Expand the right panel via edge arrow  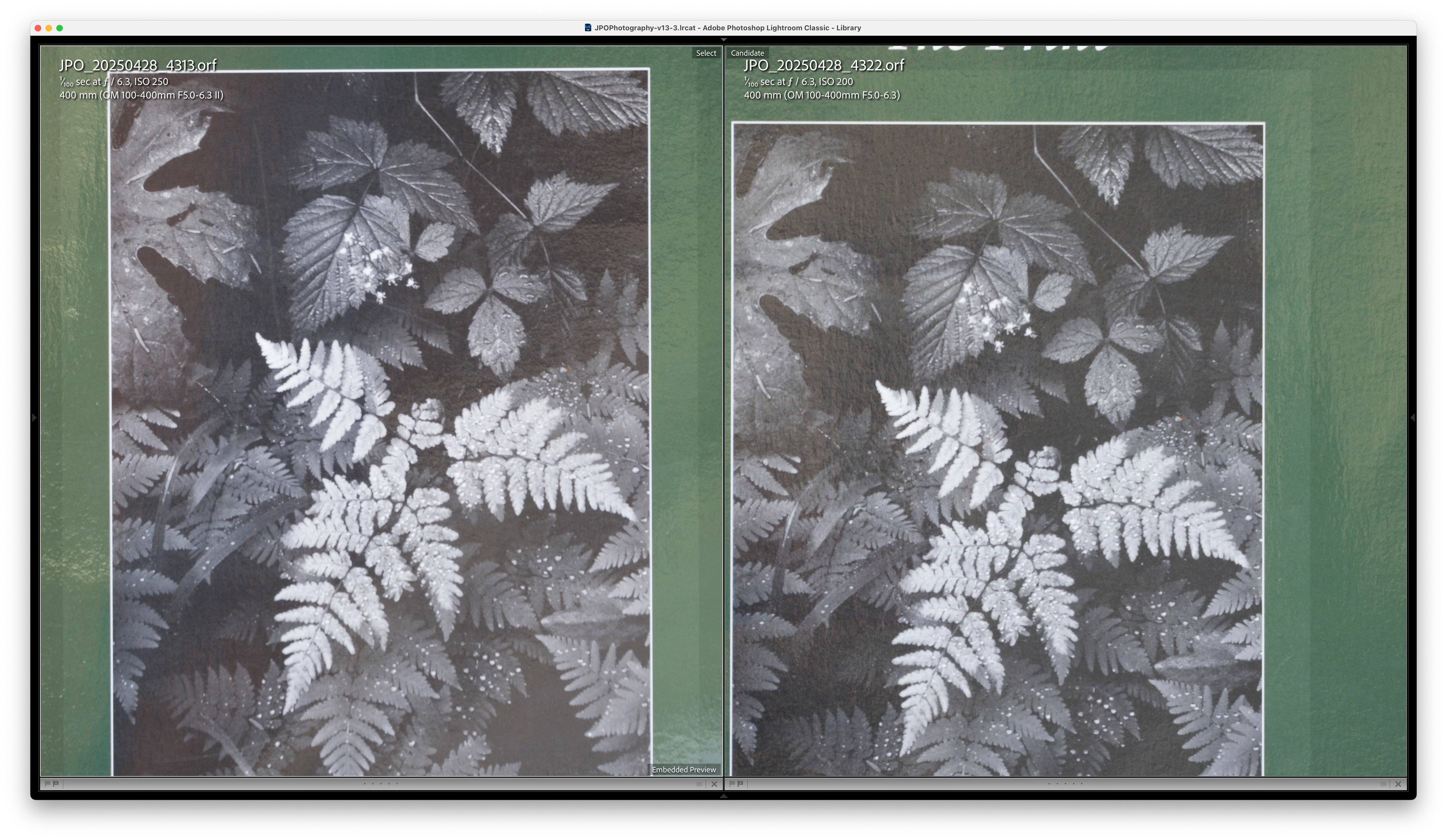point(1413,418)
